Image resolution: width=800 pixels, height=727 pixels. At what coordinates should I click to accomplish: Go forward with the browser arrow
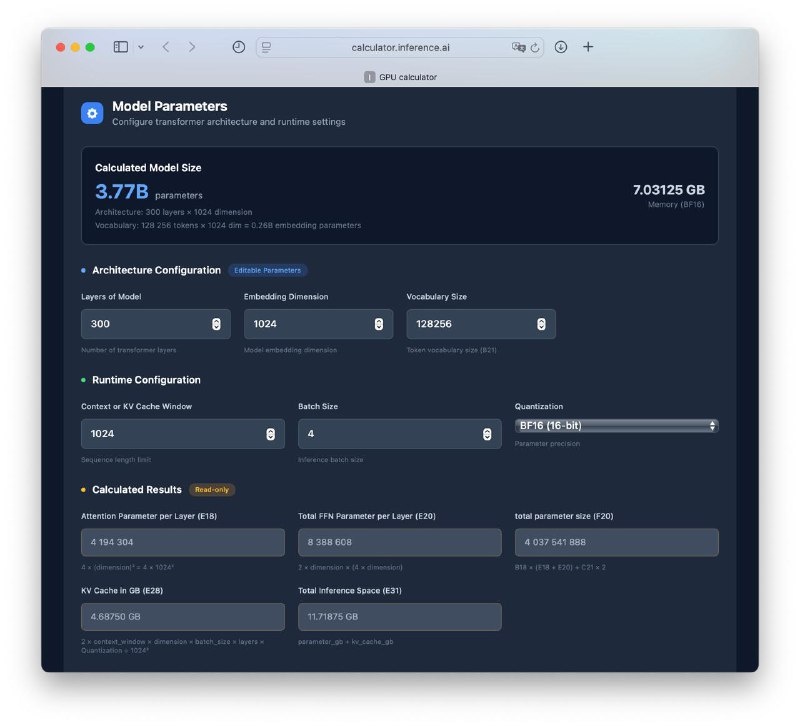pos(192,47)
